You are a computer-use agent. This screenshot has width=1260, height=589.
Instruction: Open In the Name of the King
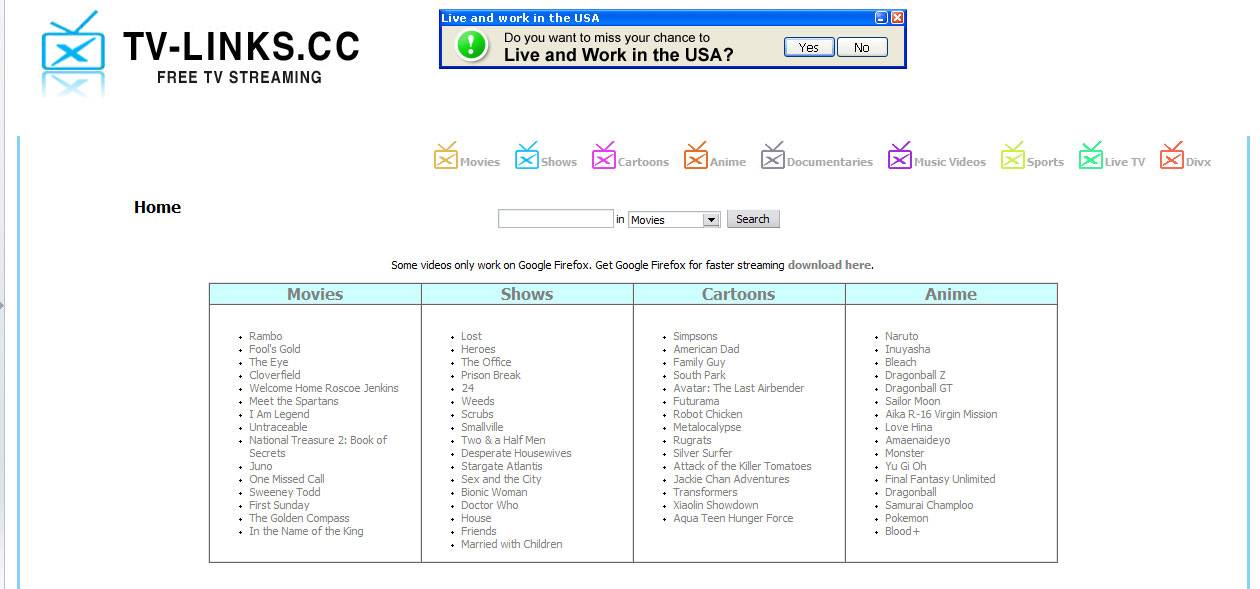(306, 531)
